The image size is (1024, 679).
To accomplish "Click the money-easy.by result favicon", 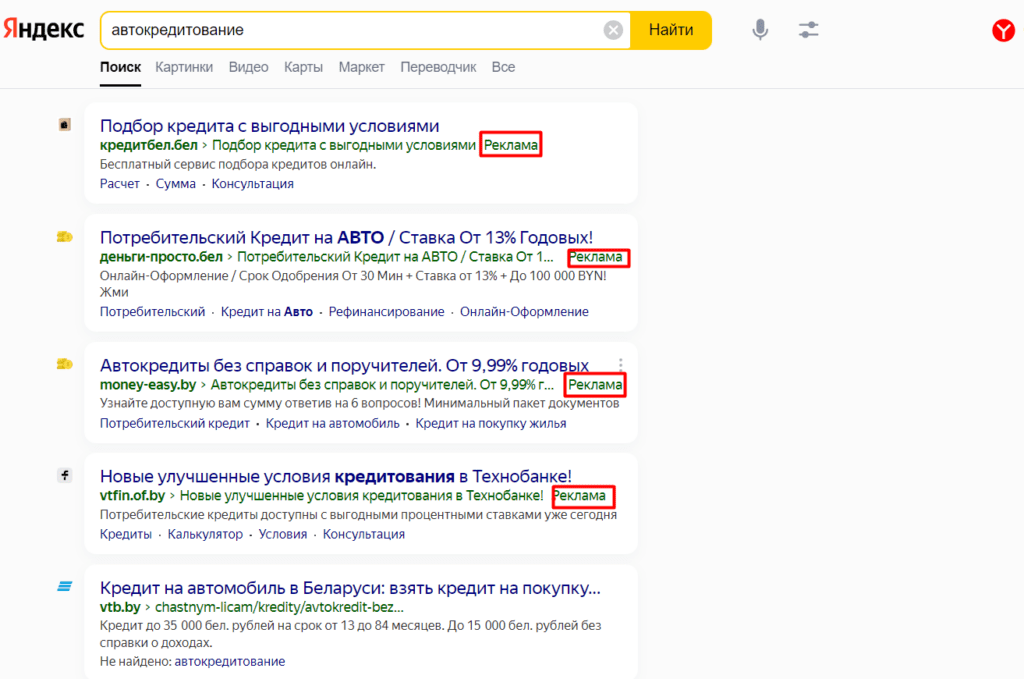I will click(65, 364).
